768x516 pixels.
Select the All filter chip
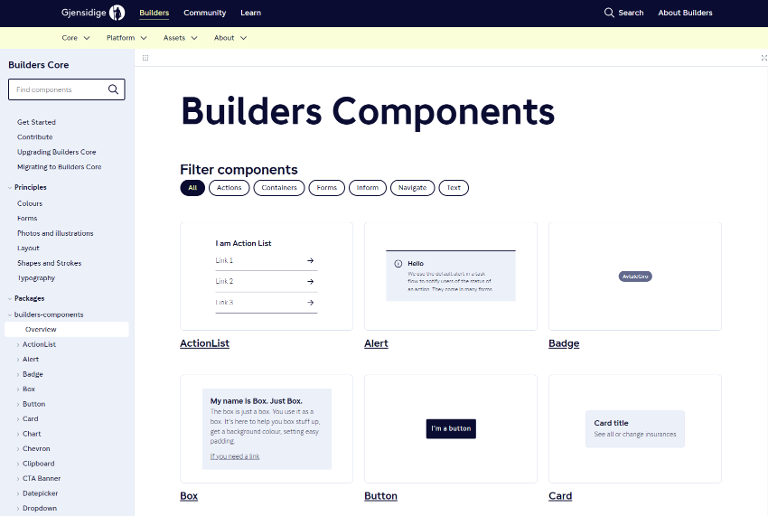pyautogui.click(x=192, y=188)
